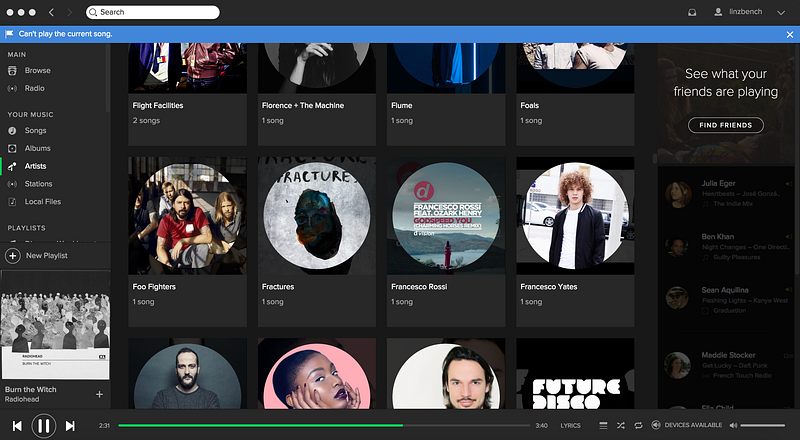Open the Francesco Rossi artist image
The height and width of the screenshot is (440, 800).
tap(446, 216)
